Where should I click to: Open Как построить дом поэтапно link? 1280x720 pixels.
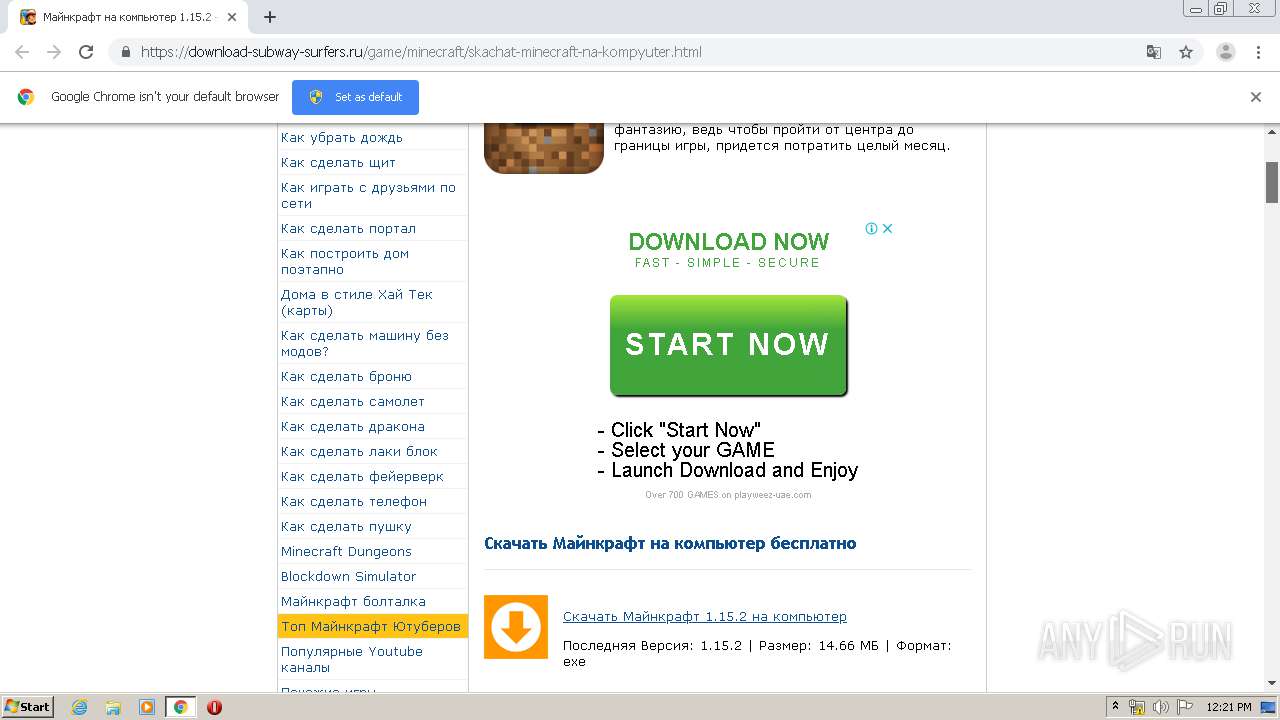(x=345, y=261)
